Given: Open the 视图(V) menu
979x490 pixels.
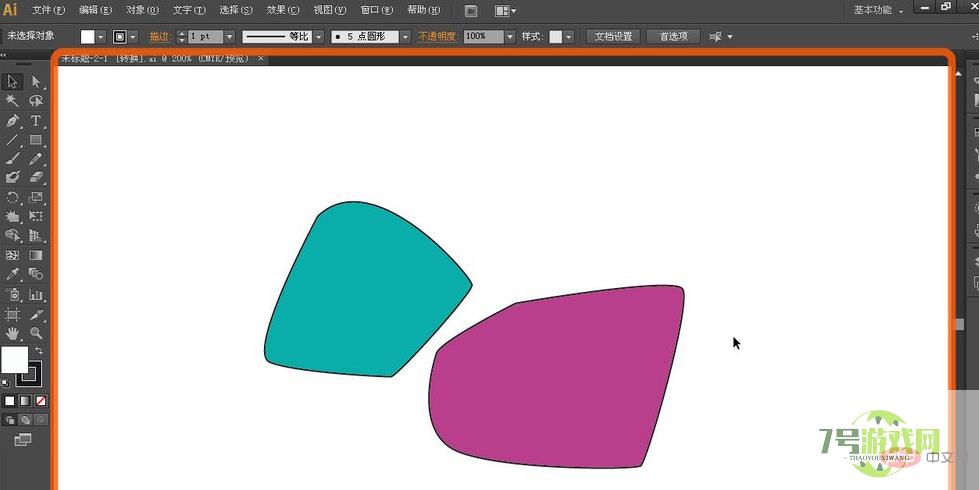Looking at the screenshot, I should (329, 10).
